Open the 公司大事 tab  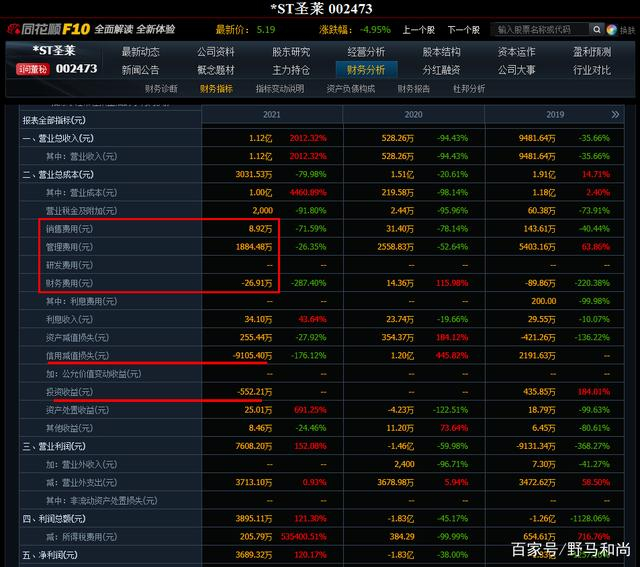point(516,70)
